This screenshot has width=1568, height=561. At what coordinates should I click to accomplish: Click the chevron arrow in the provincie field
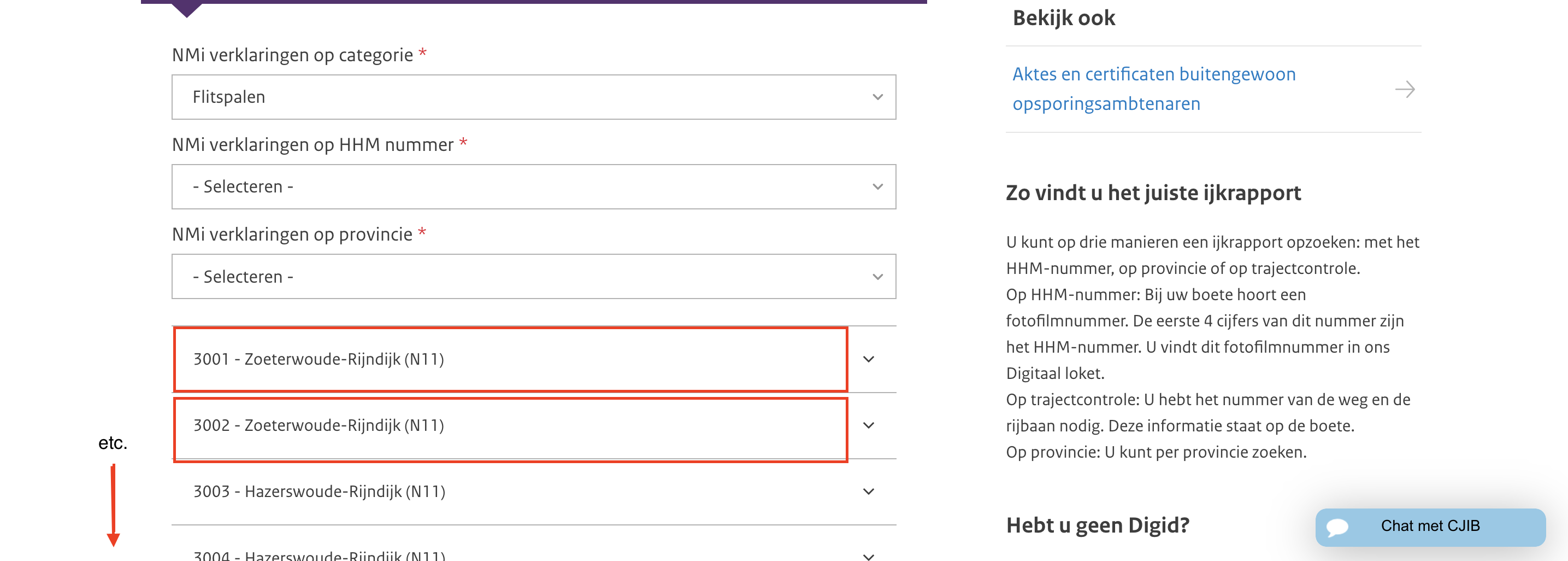877,277
